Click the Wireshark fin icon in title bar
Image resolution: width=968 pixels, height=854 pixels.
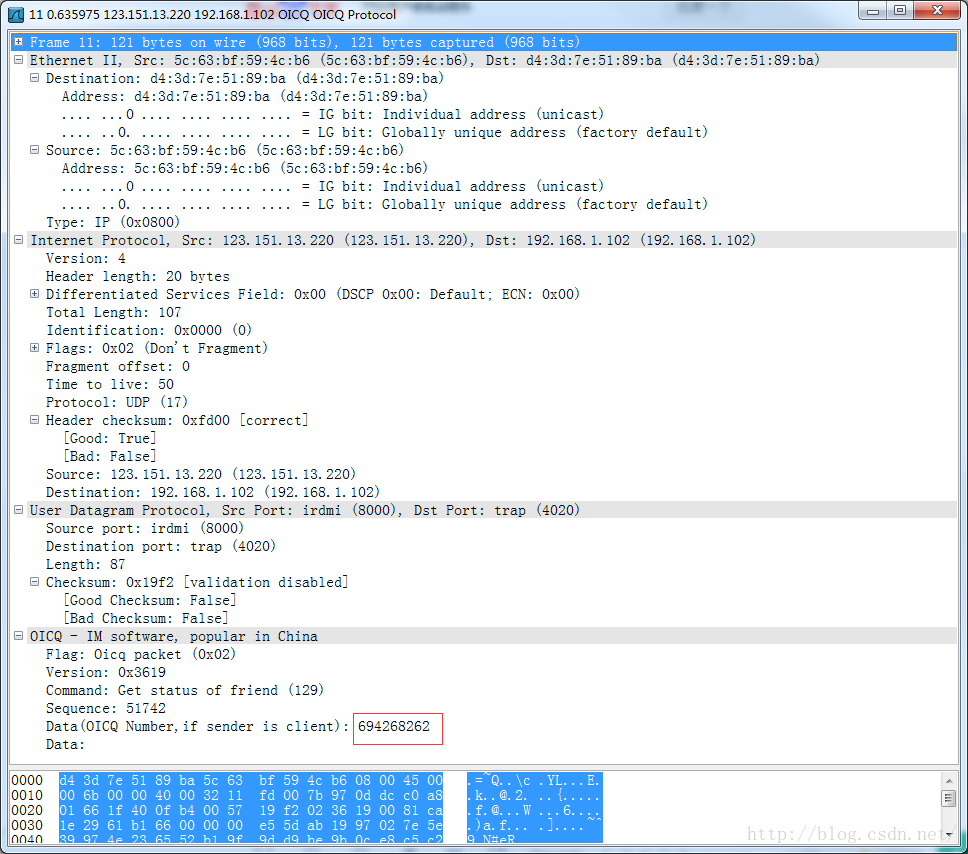pos(15,14)
